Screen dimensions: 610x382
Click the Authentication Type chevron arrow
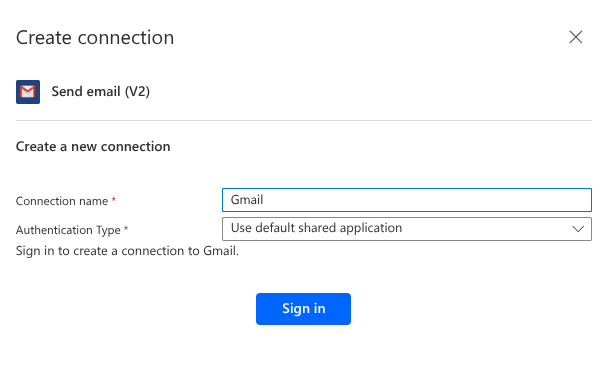(578, 229)
